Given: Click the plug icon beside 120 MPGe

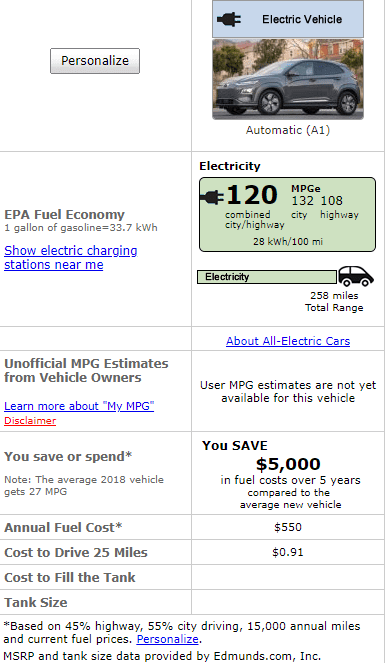Looking at the screenshot, I should coord(211,197).
